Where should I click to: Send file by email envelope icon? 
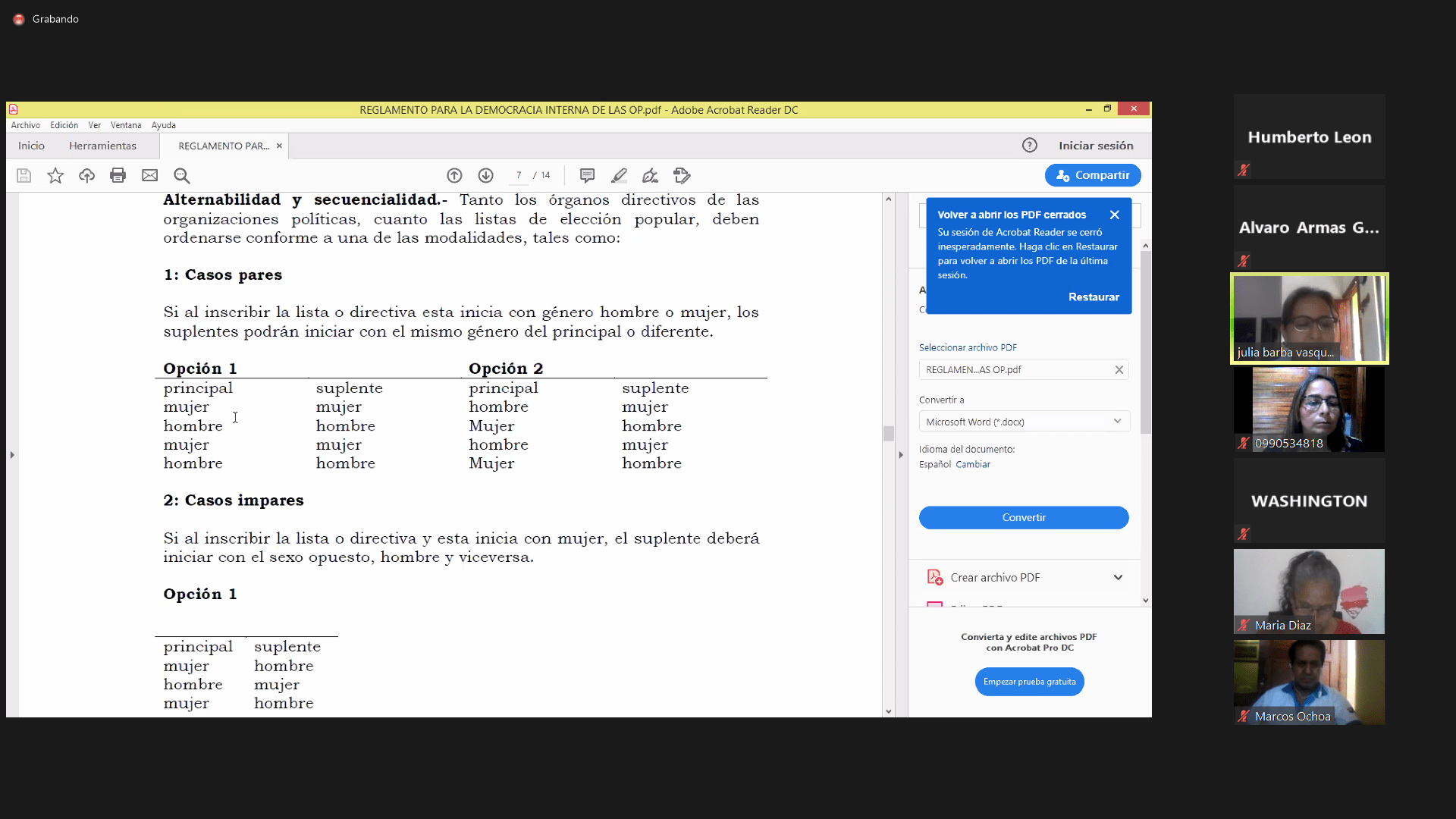150,176
